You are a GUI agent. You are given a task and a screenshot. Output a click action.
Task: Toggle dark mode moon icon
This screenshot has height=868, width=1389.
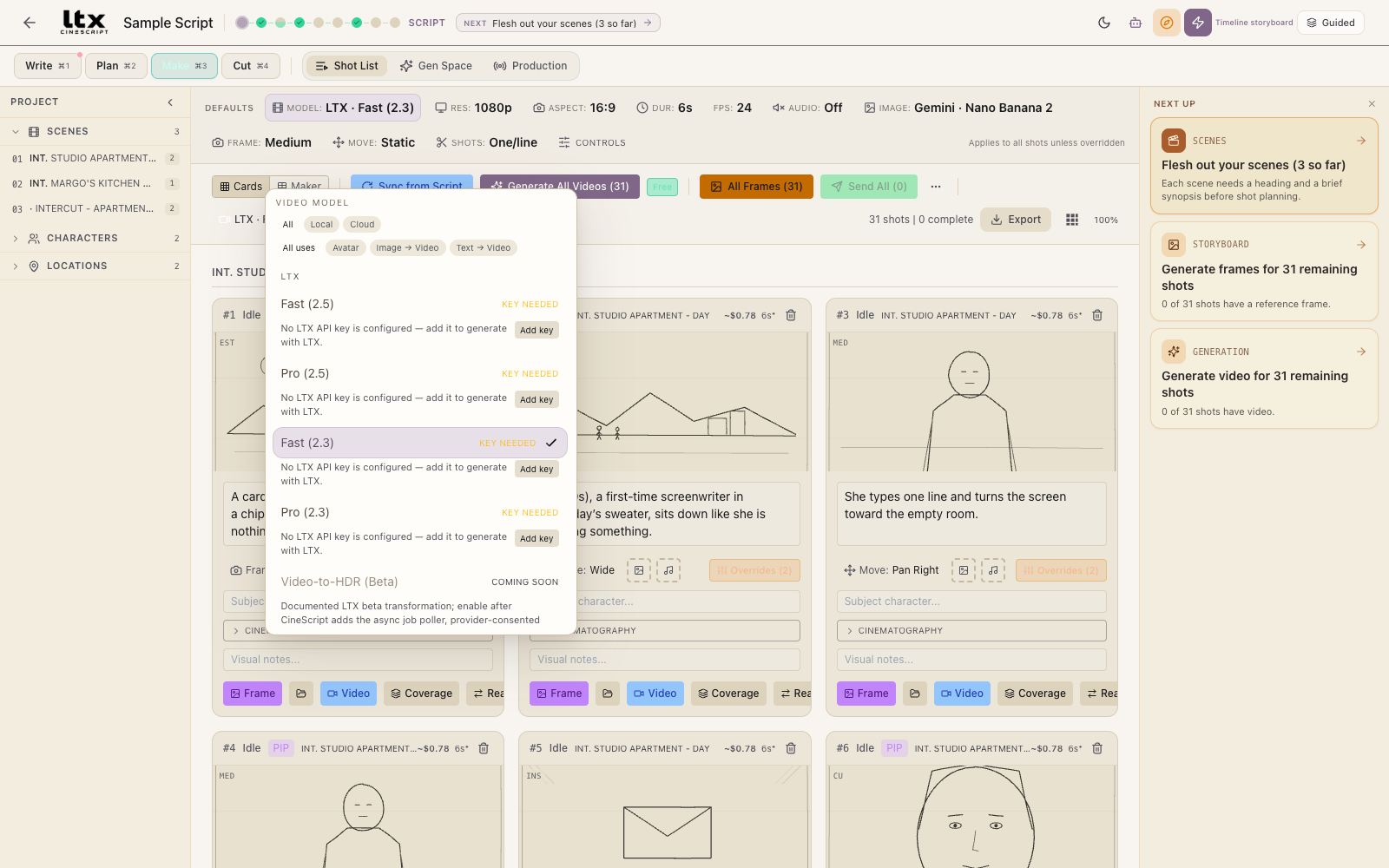[1104, 23]
